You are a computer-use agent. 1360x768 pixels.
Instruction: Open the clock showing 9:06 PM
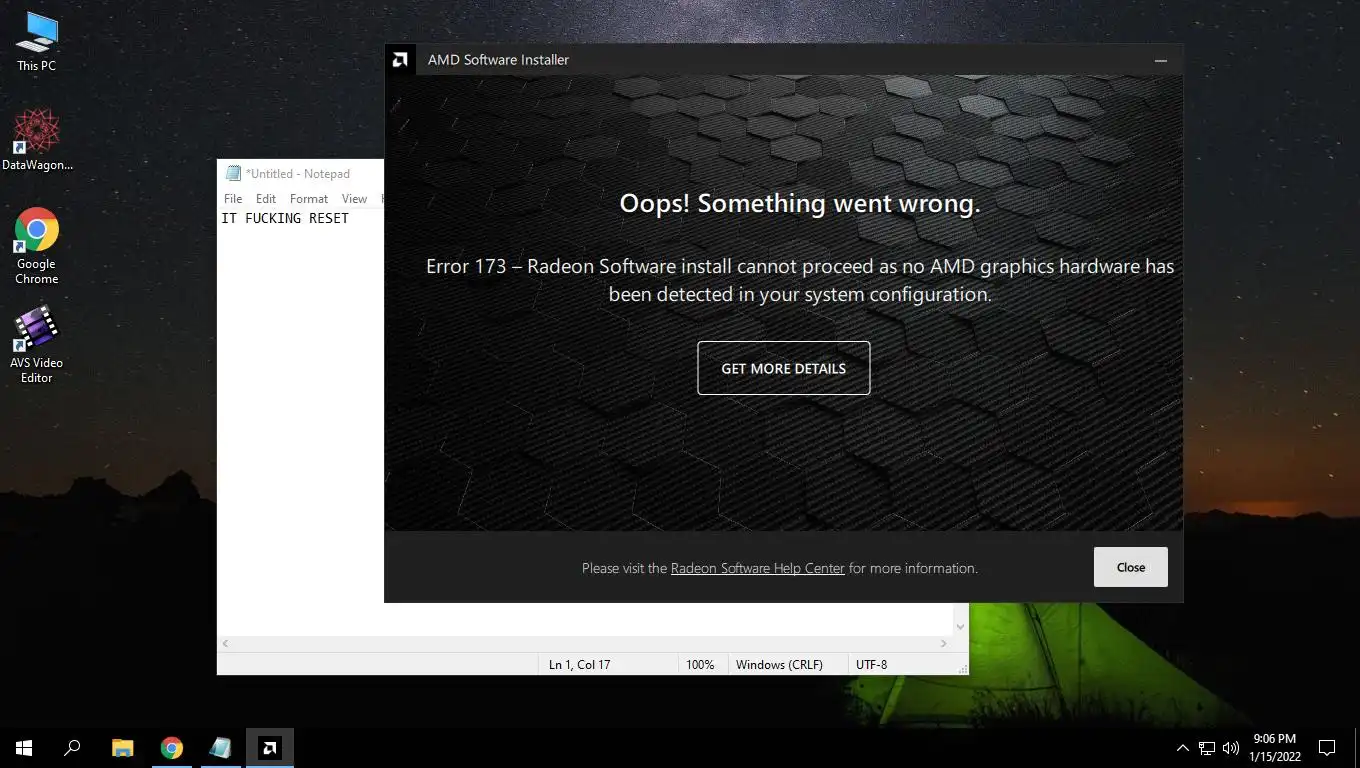(x=1275, y=747)
